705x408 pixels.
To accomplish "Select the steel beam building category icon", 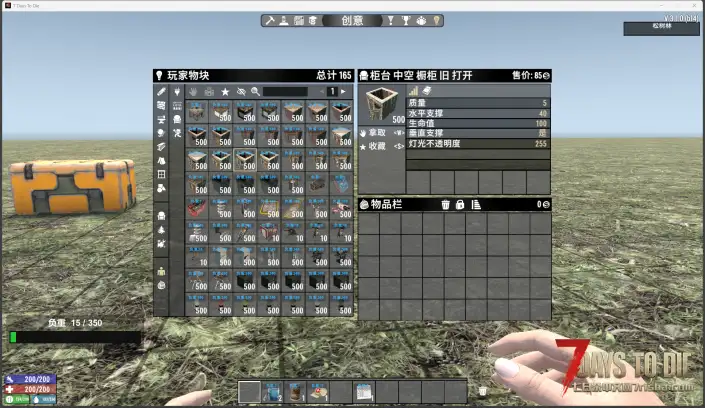I will [x=161, y=147].
